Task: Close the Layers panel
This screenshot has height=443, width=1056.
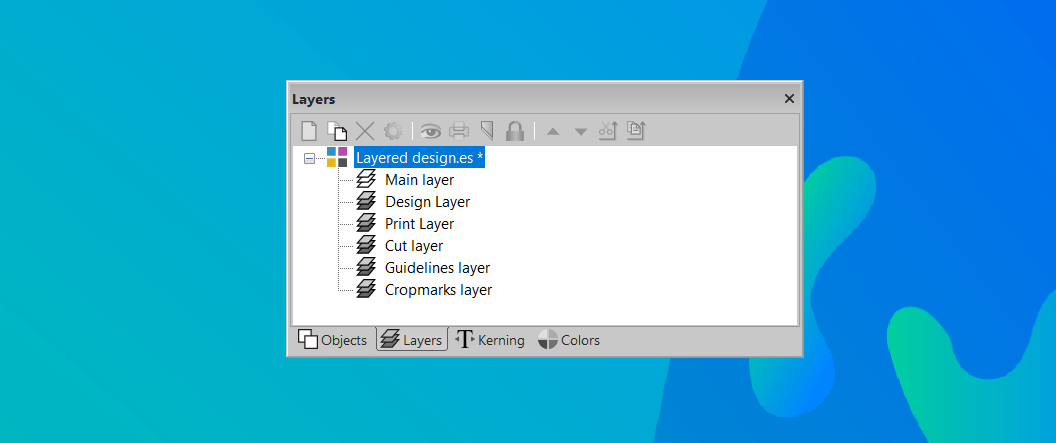Action: tap(789, 99)
